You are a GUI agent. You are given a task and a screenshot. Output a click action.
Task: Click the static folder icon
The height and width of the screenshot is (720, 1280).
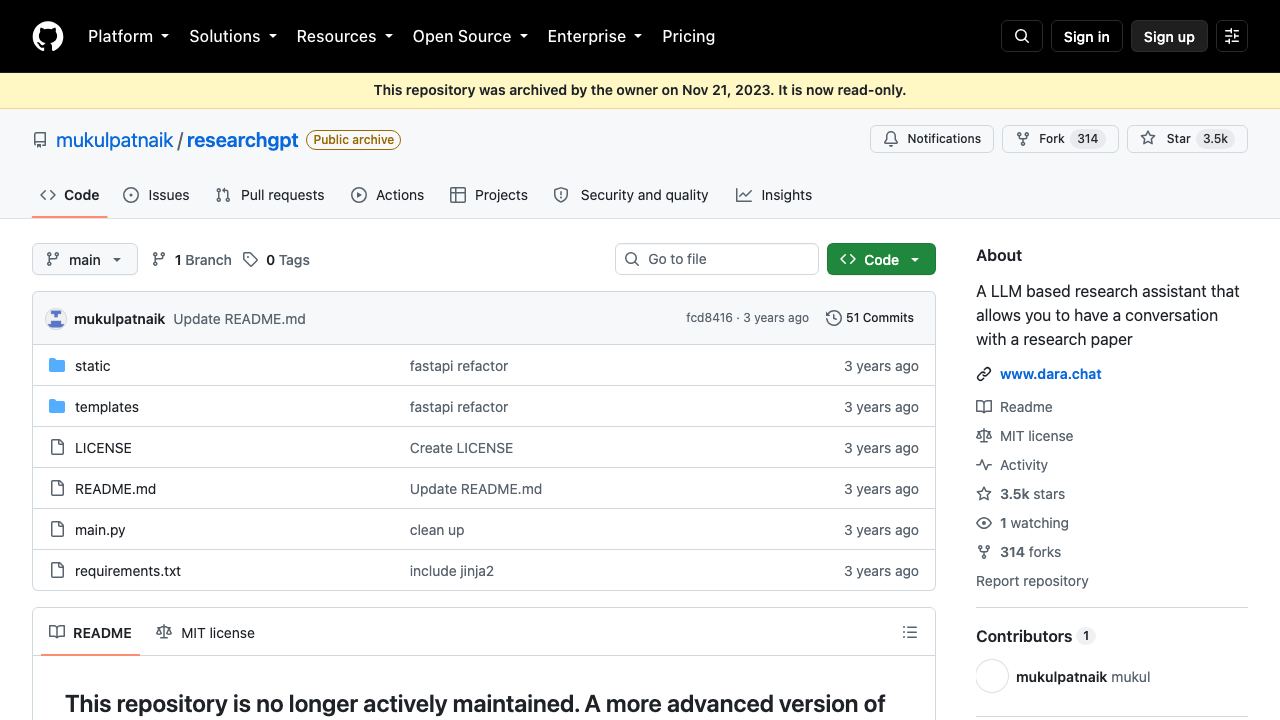pos(57,366)
